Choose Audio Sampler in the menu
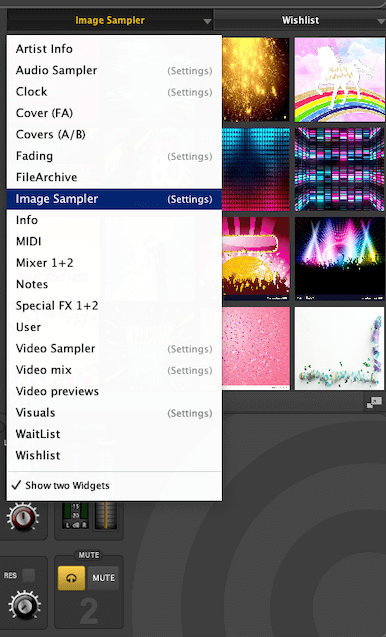Image resolution: width=386 pixels, height=637 pixels. (x=56, y=70)
